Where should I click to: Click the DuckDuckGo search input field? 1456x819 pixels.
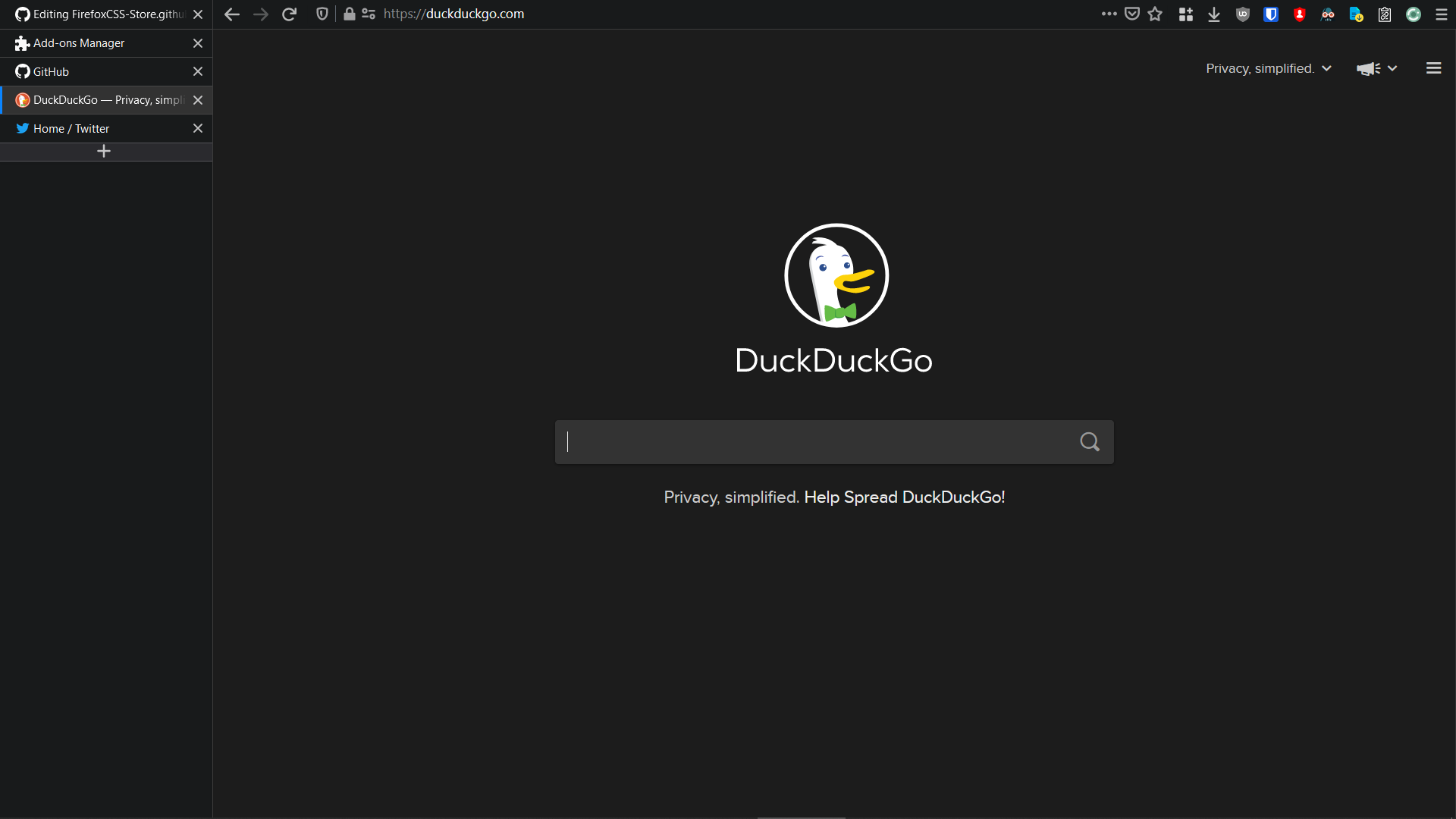815,442
